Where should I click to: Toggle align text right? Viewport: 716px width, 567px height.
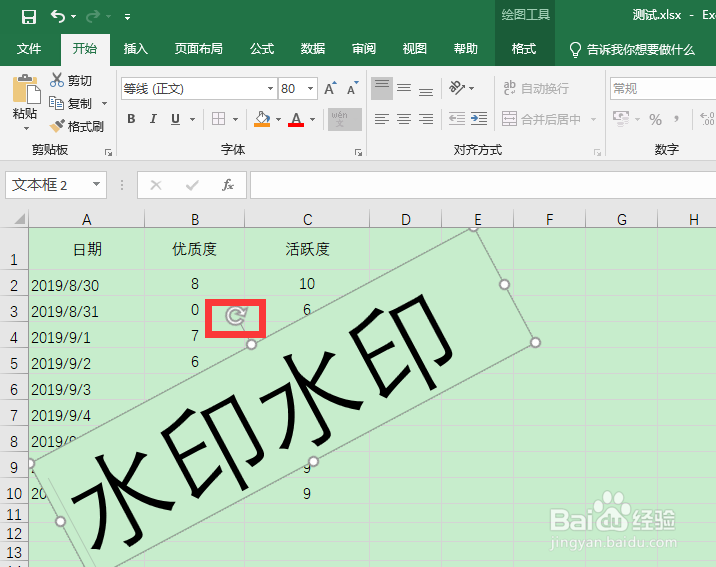426,119
